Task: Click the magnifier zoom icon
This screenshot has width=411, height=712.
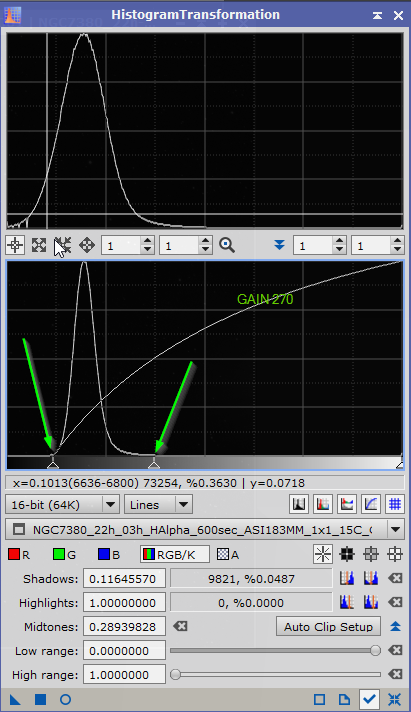Action: (227, 245)
